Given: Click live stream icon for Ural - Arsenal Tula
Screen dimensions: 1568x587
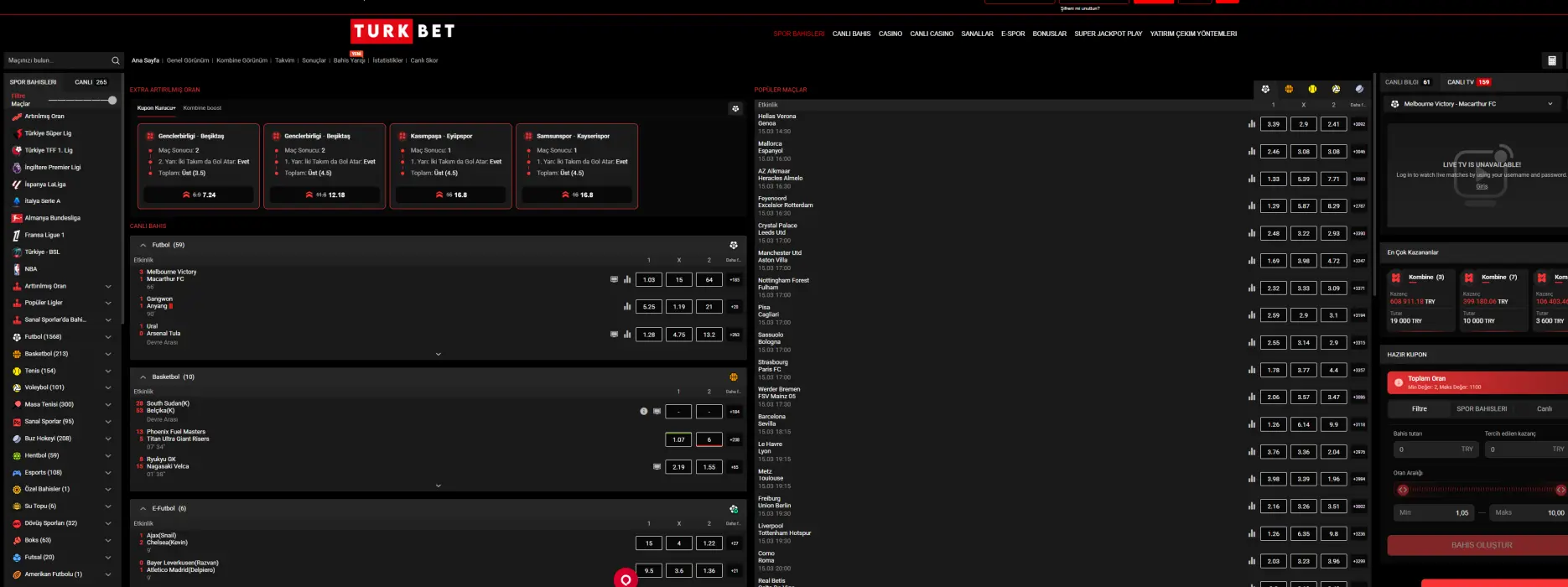Looking at the screenshot, I should click(614, 334).
